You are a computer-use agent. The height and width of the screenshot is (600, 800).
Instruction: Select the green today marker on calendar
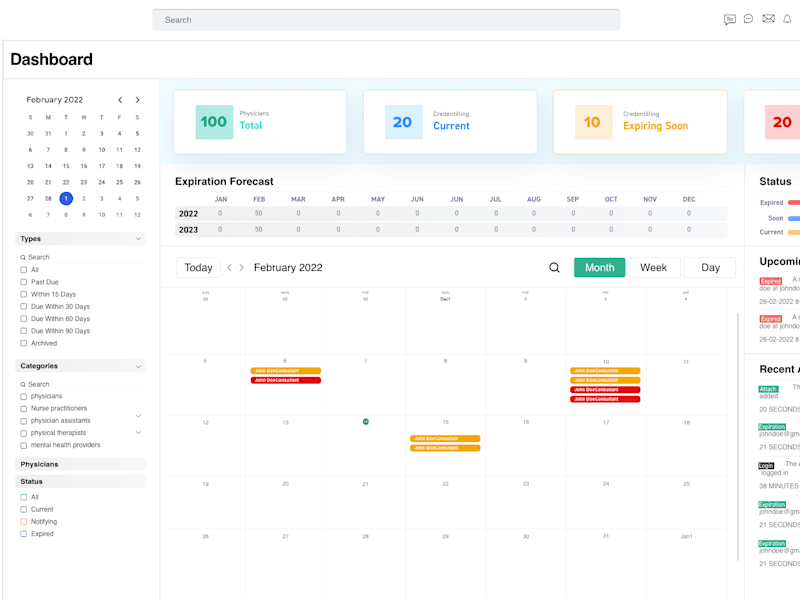366,421
